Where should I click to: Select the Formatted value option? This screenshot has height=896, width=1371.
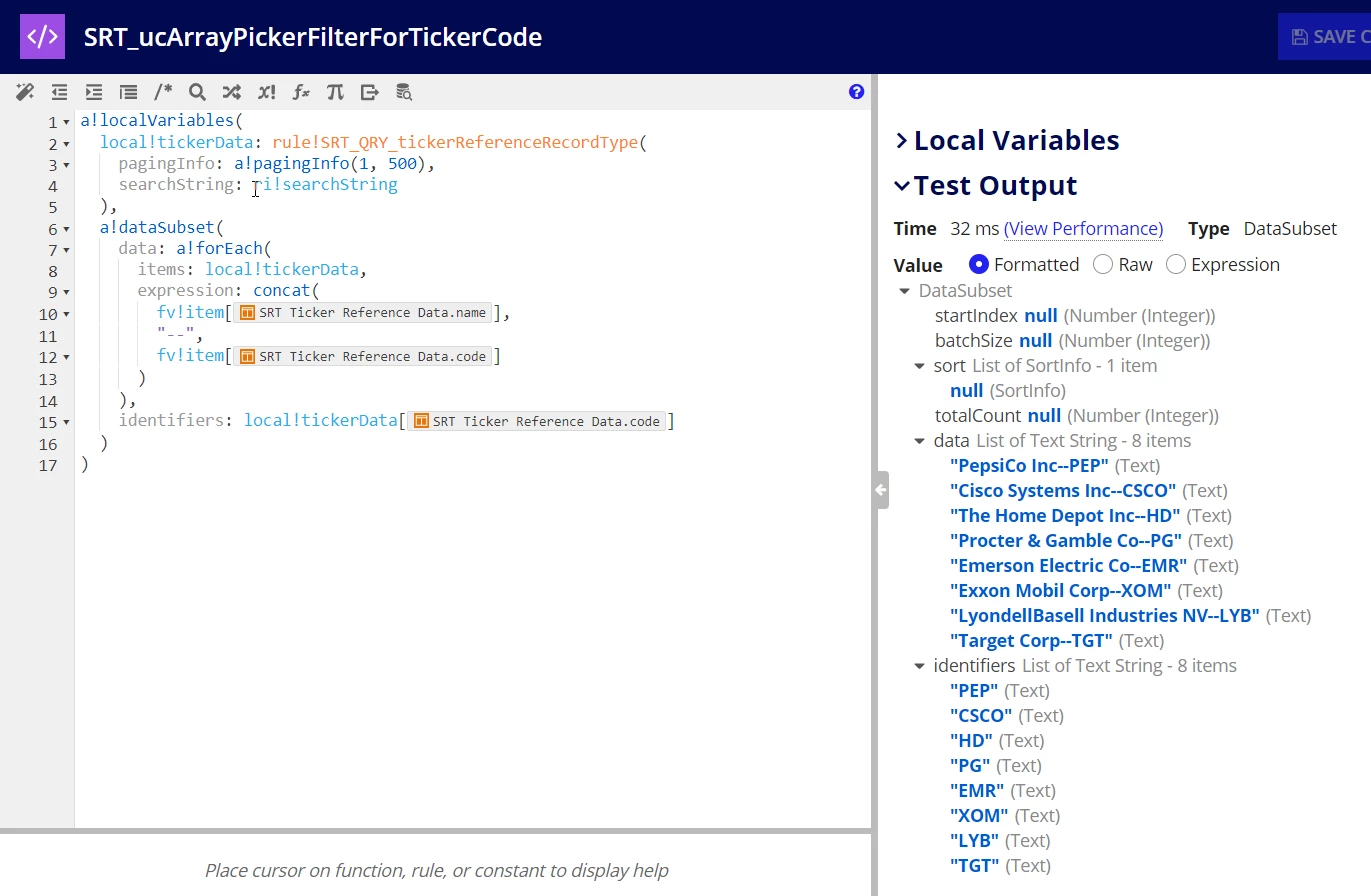(979, 264)
